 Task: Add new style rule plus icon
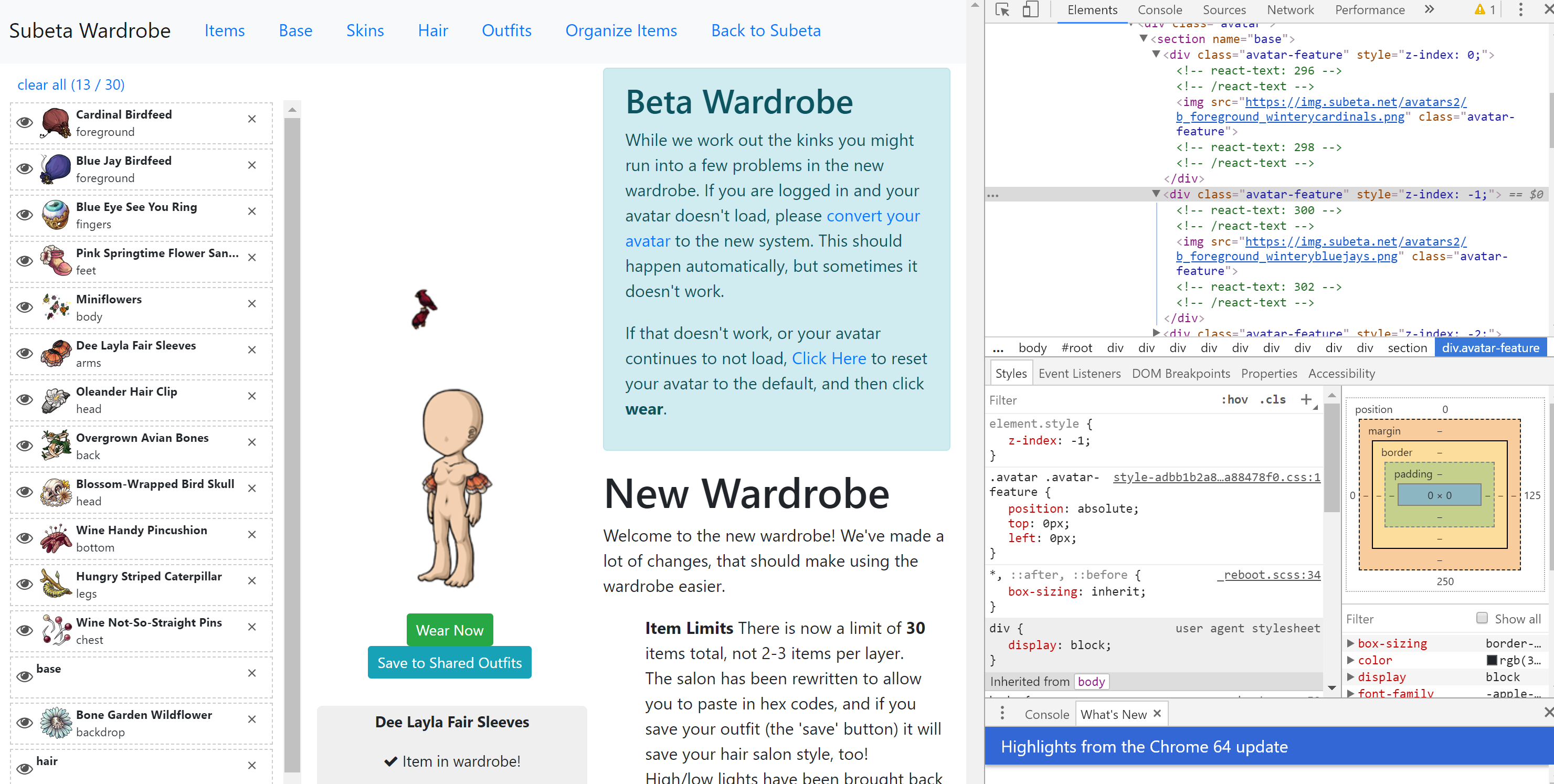point(1306,399)
